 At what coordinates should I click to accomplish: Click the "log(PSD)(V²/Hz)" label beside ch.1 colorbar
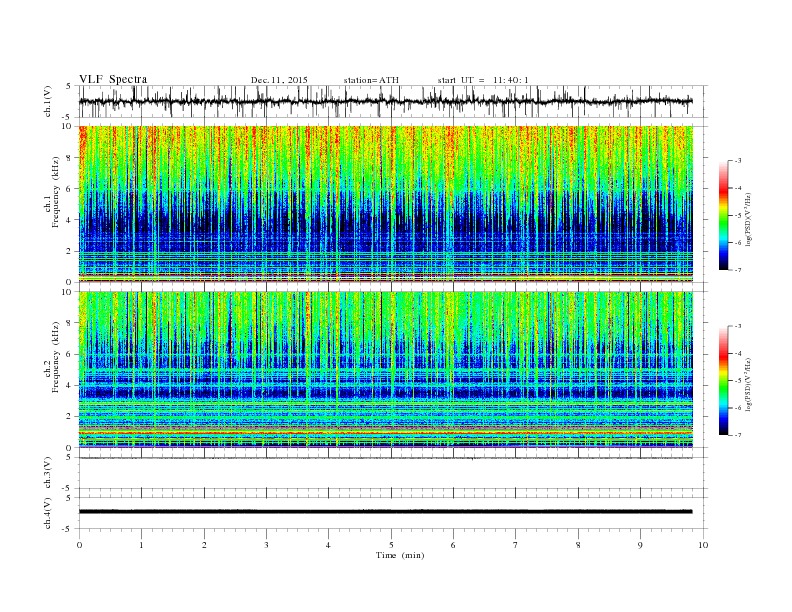click(748, 219)
